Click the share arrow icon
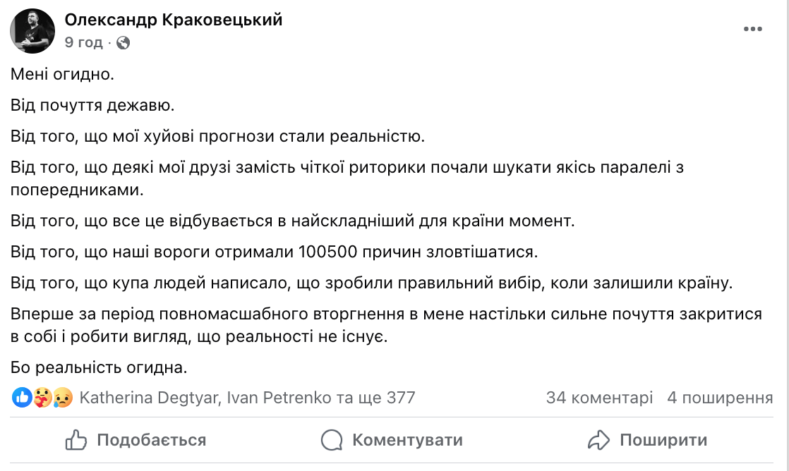789x471 pixels. [x=599, y=440]
